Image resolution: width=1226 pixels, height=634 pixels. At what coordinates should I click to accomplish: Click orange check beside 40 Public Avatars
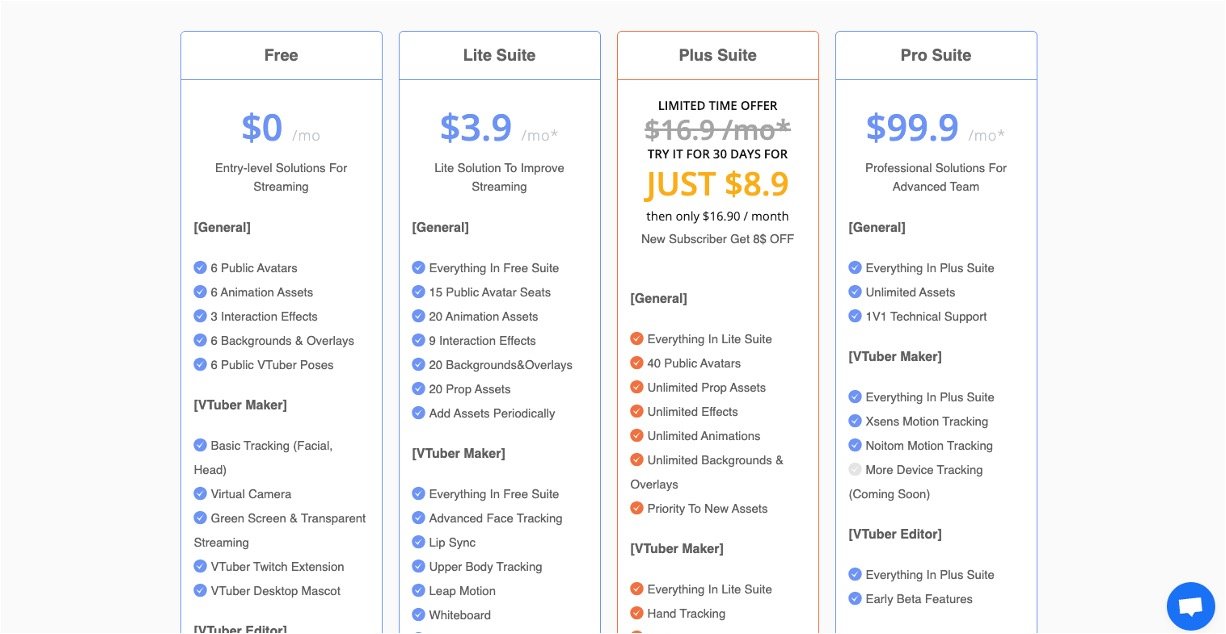click(x=637, y=363)
